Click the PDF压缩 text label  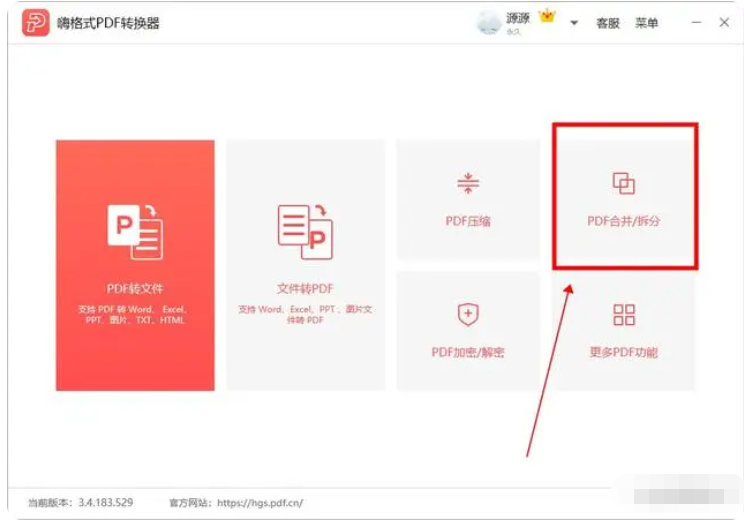coord(468,221)
